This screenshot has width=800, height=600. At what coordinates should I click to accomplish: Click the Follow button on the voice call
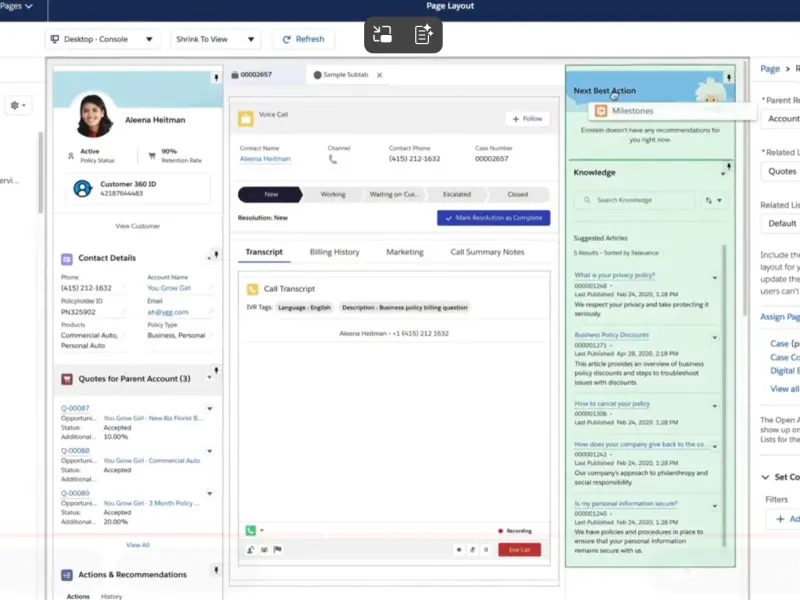pos(527,119)
